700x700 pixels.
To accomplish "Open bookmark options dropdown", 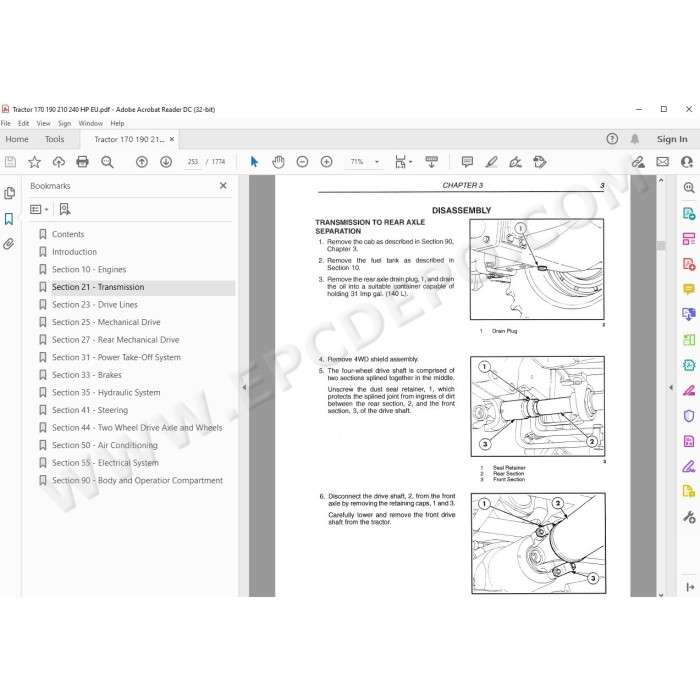I will click(x=39, y=209).
